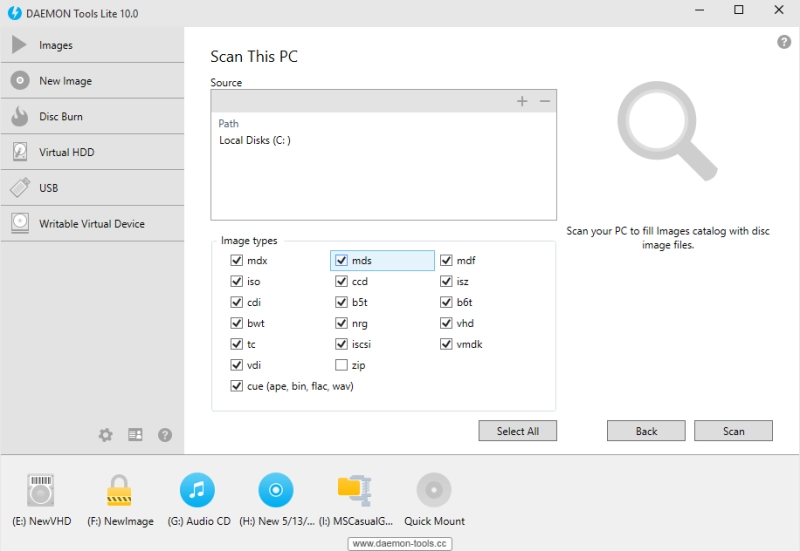Minimize the DAEMON Tools window
Image resolution: width=800 pixels, height=551 pixels.
[699, 10]
